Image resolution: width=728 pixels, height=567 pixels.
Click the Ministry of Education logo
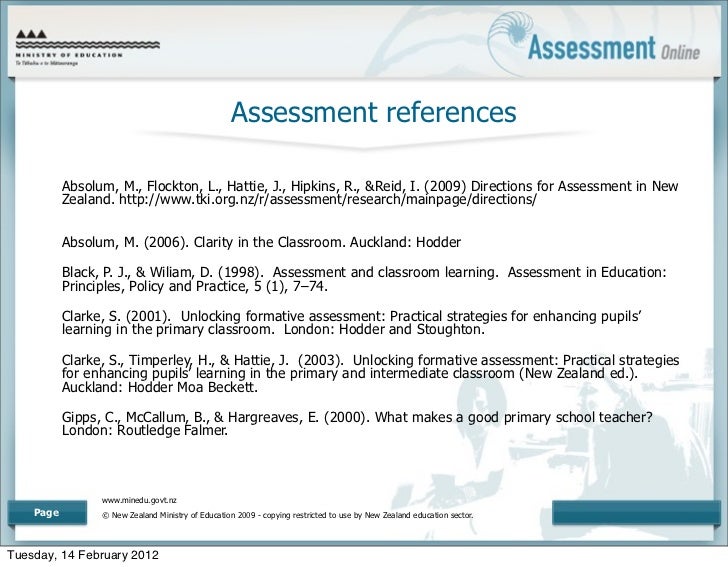click(x=88, y=47)
